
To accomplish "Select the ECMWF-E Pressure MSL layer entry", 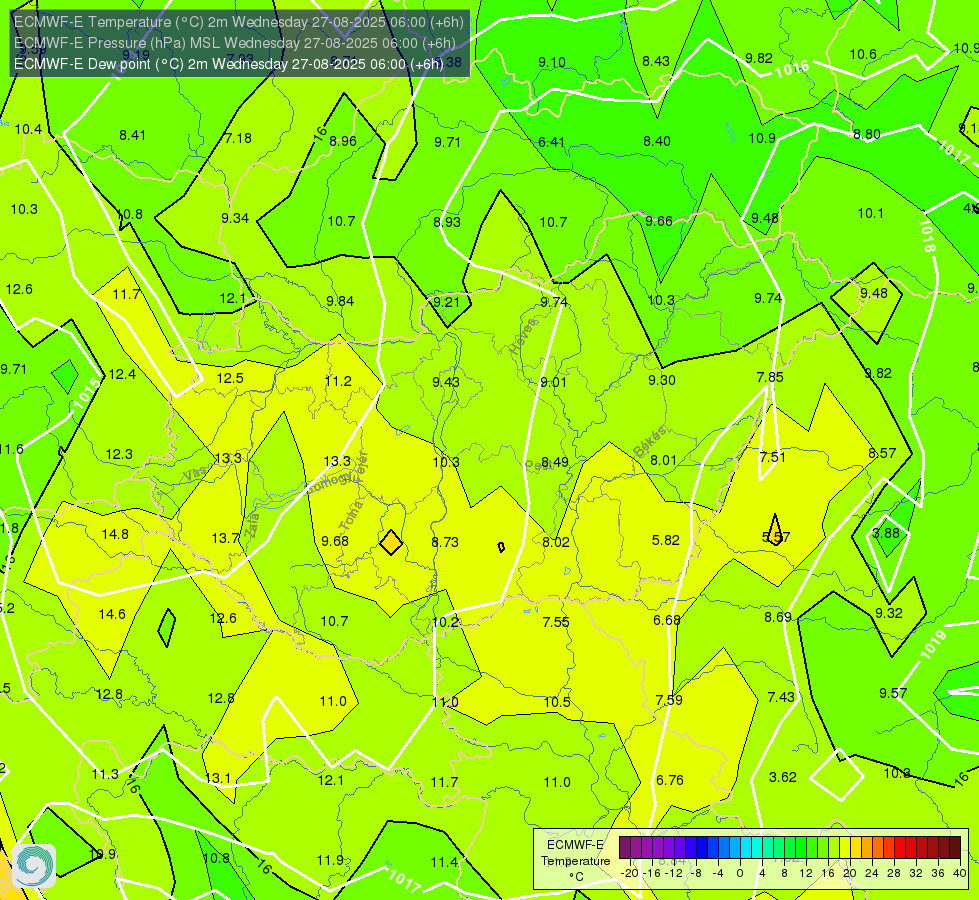I will pos(234,43).
